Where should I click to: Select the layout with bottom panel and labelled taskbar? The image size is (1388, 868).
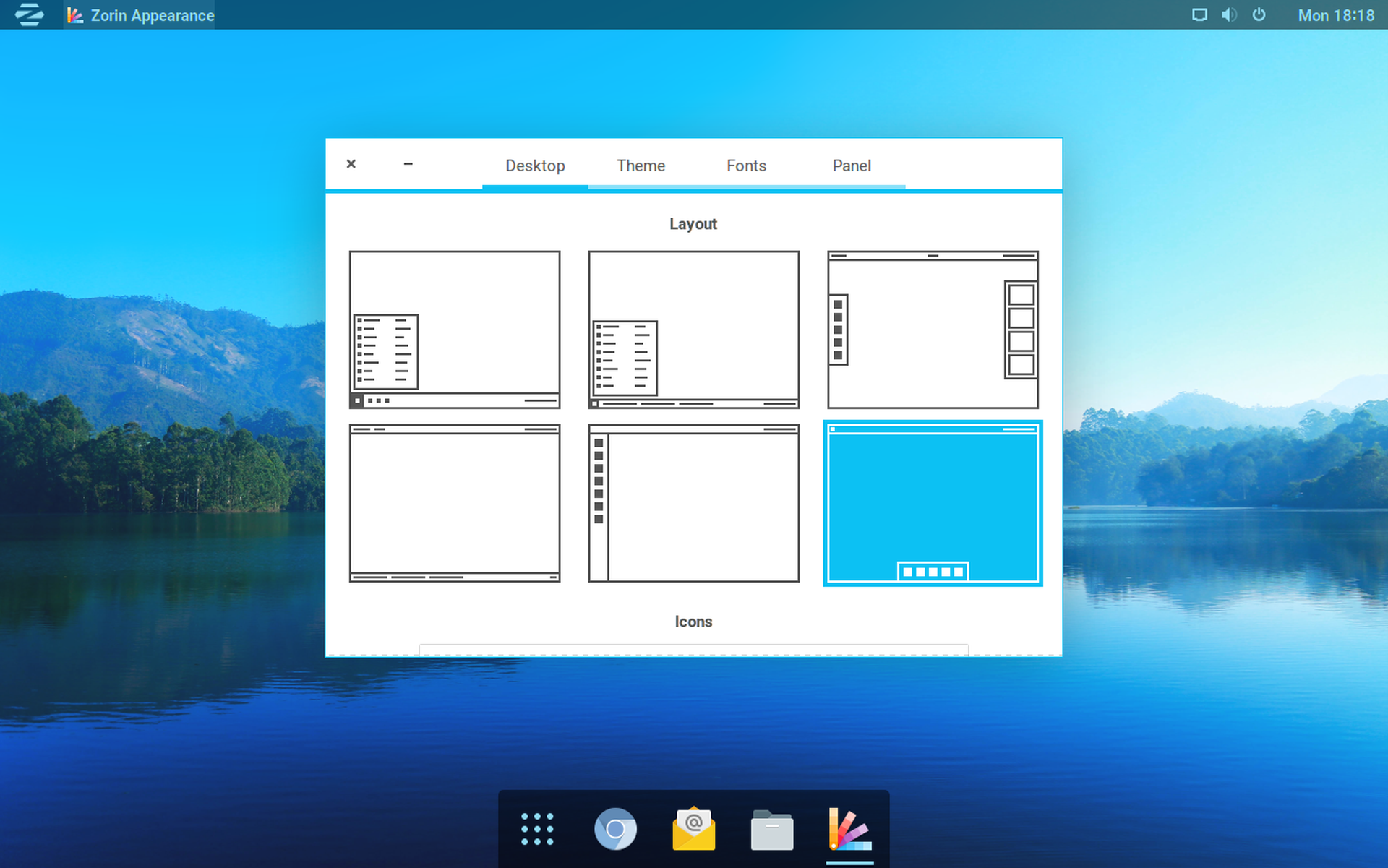pyautogui.click(x=694, y=330)
